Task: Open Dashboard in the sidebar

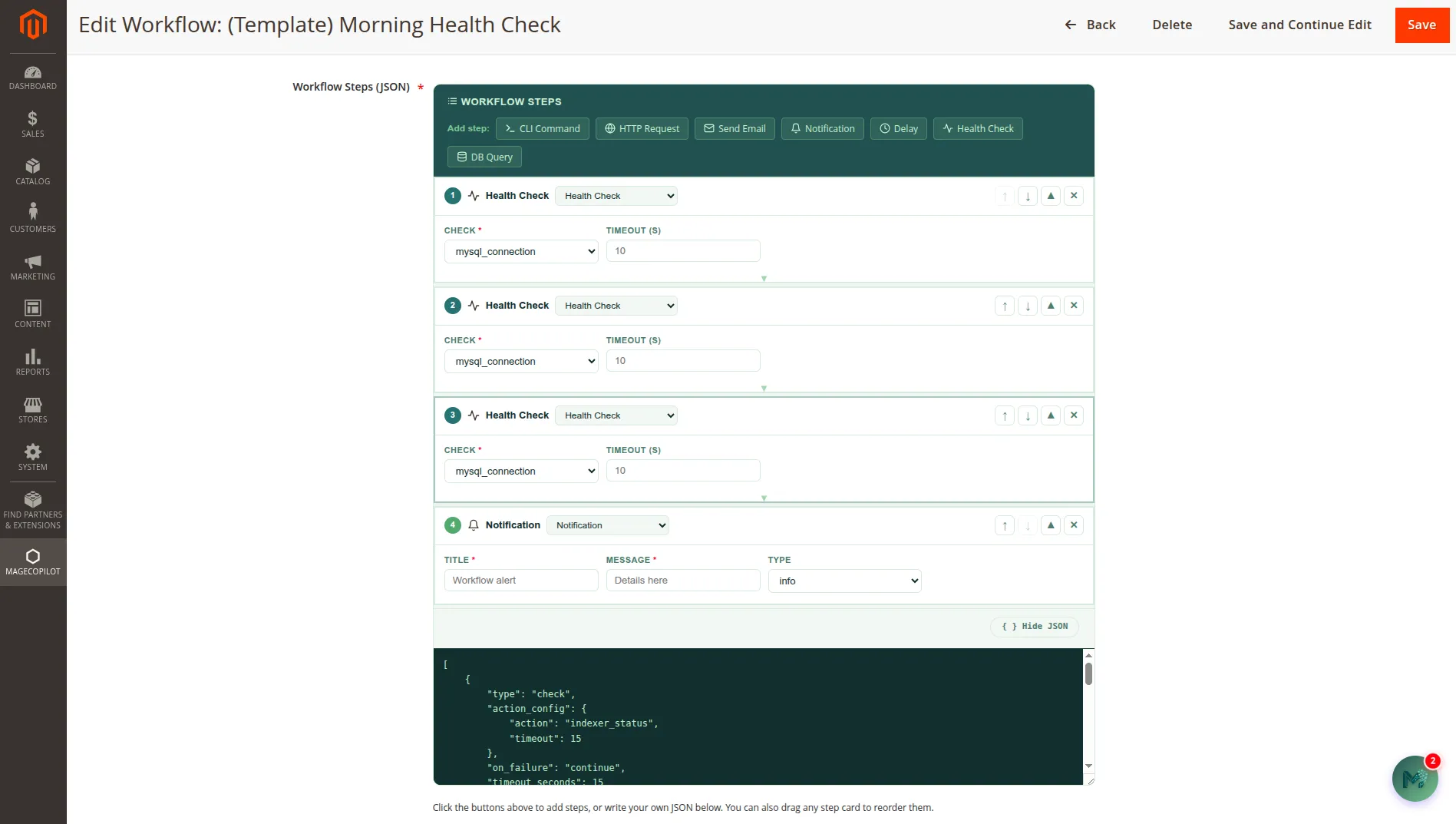Action: coord(33,78)
